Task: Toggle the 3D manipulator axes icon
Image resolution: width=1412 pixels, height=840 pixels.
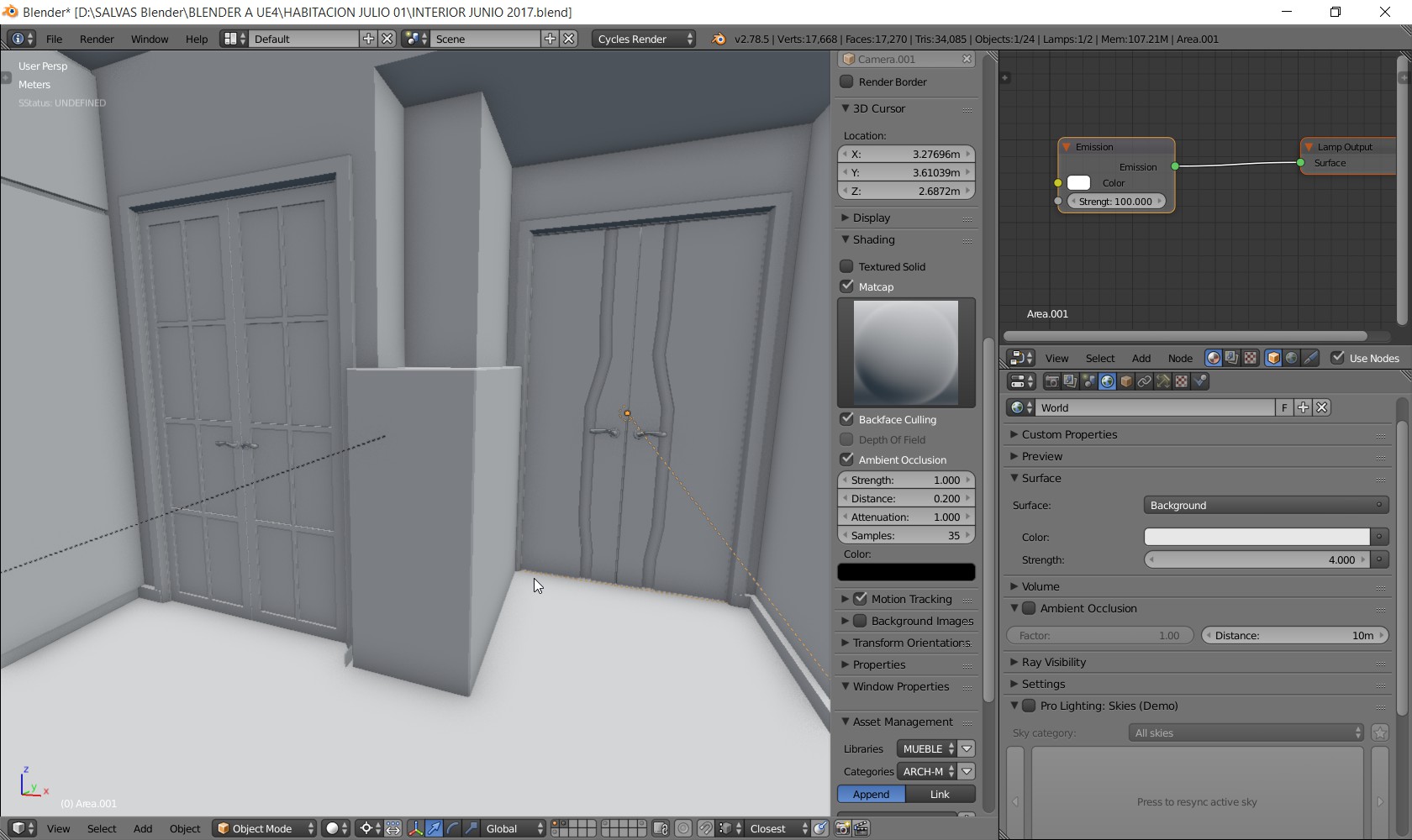Action: click(415, 828)
